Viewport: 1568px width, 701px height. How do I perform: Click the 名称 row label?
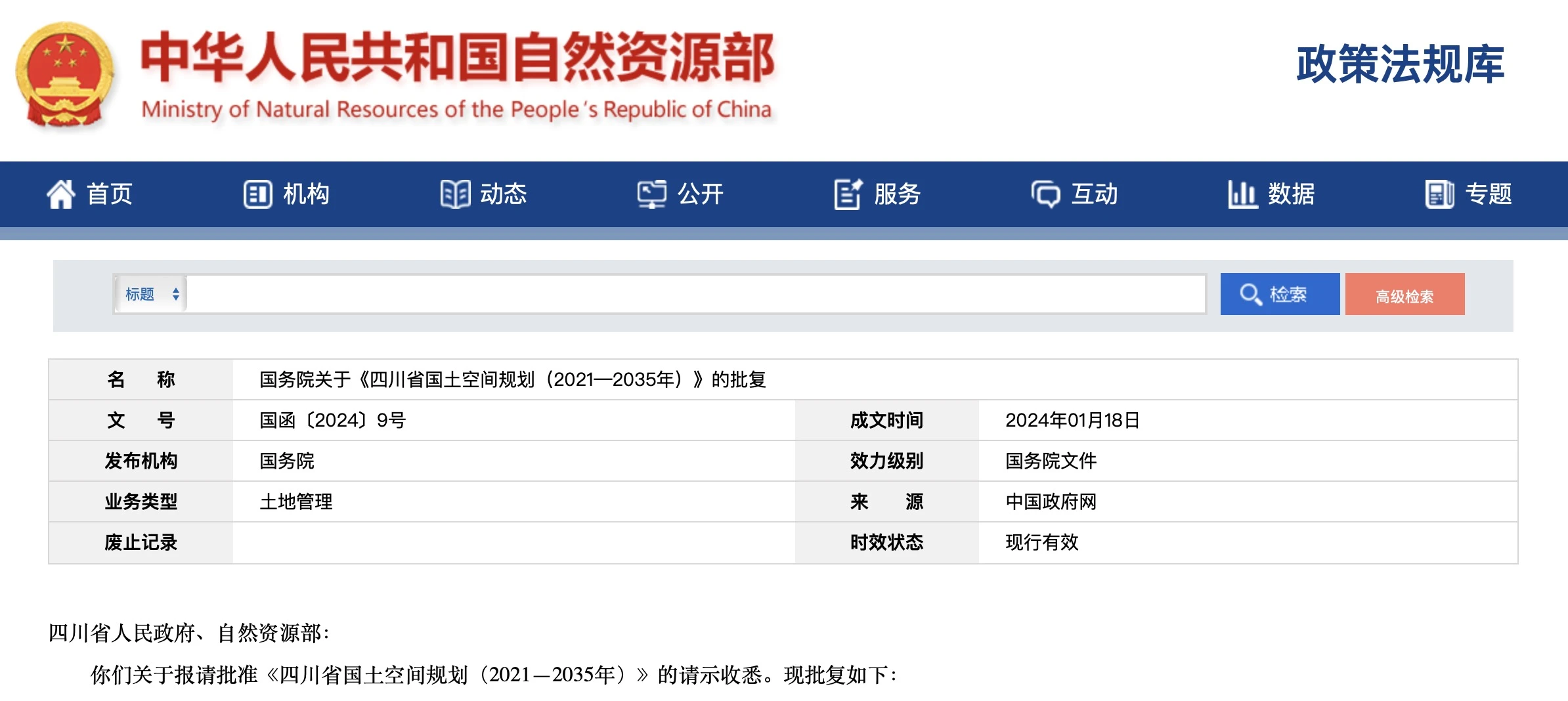[x=141, y=379]
